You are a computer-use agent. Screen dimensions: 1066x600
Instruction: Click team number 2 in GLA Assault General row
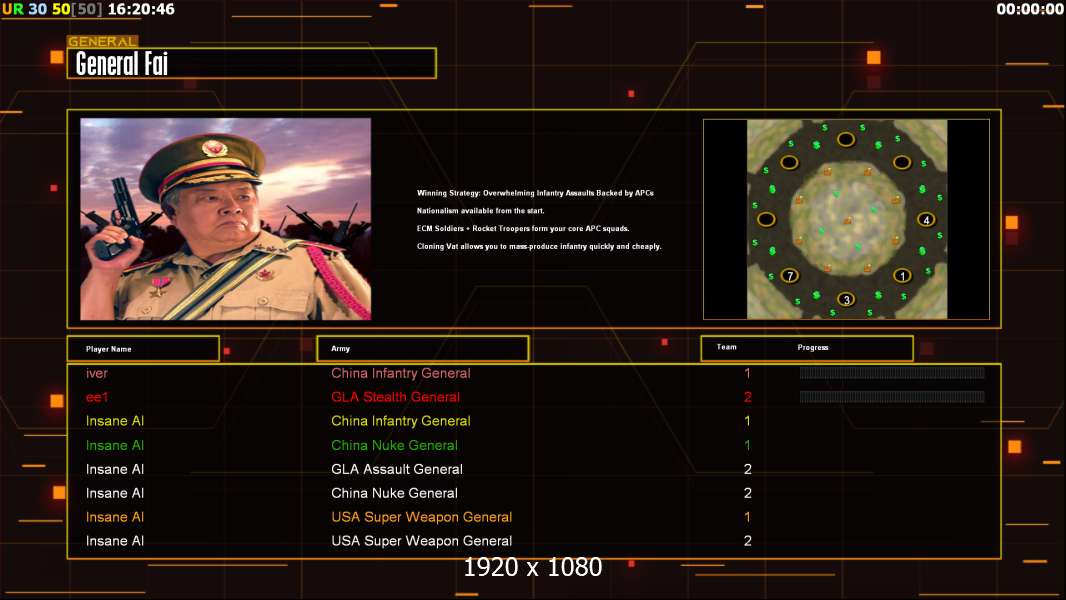click(x=748, y=469)
